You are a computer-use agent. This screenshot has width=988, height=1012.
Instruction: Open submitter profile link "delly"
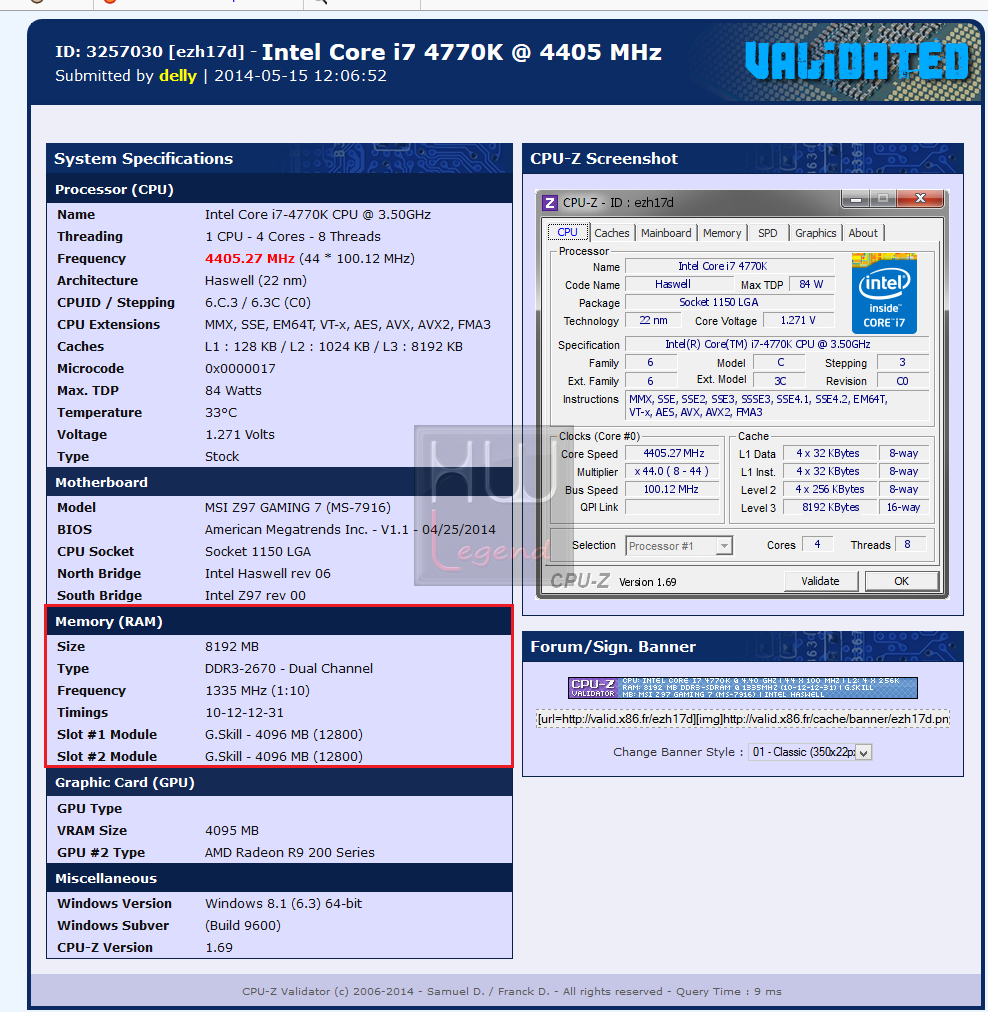tap(177, 76)
